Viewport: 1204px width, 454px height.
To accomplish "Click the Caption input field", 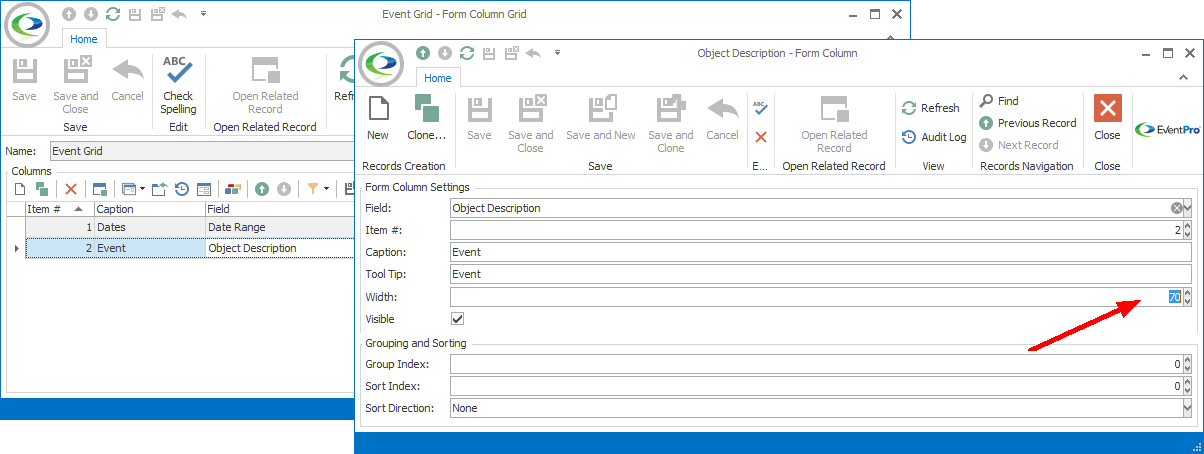I will tap(821, 252).
